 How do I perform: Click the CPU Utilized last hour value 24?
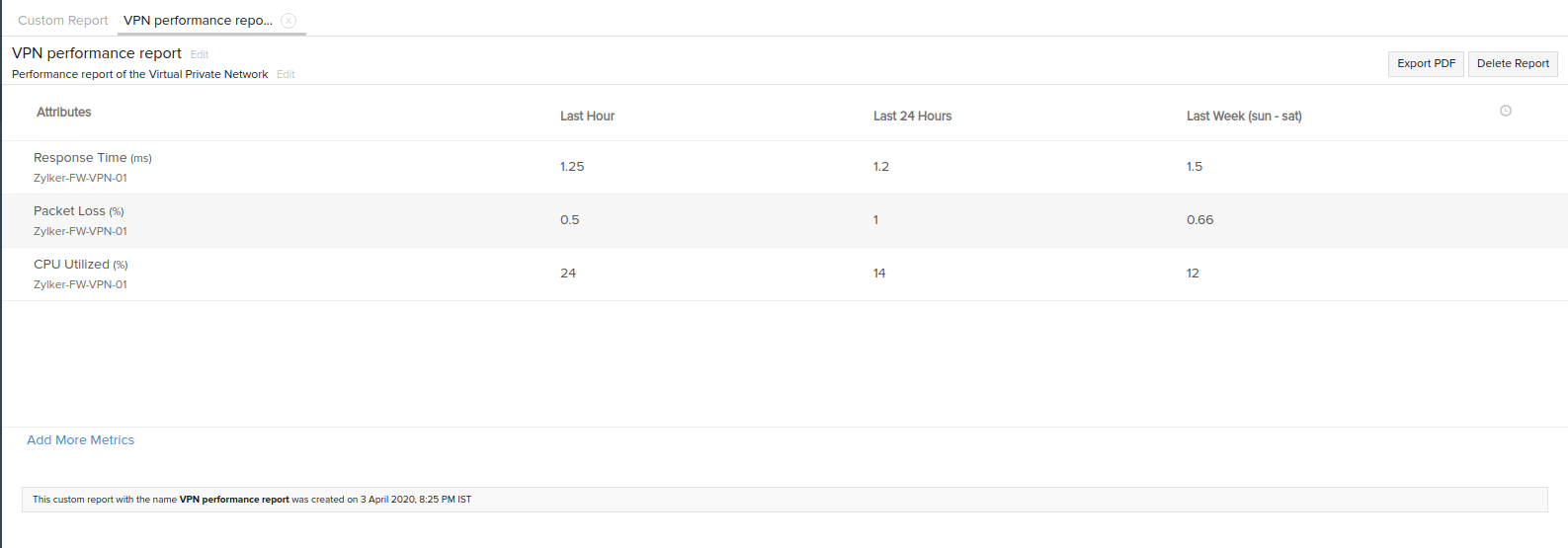tap(568, 274)
